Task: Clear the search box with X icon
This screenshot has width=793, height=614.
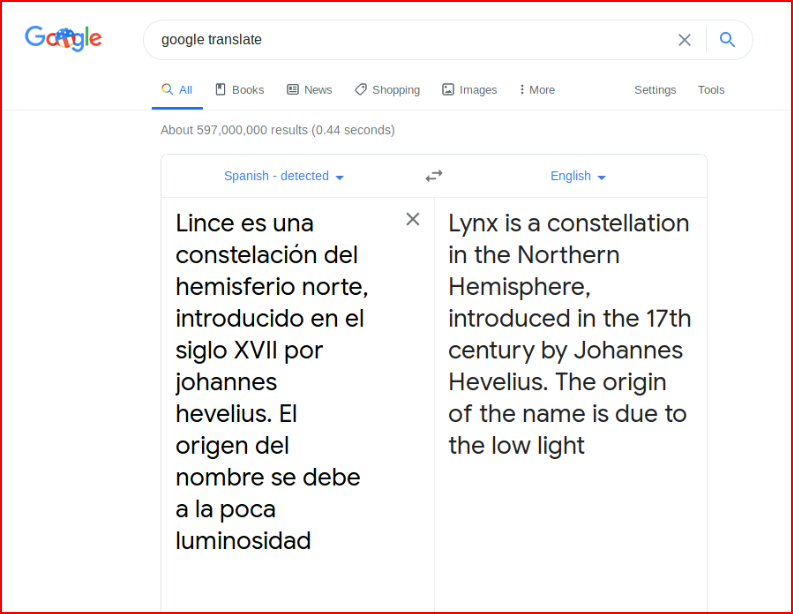Action: (684, 39)
